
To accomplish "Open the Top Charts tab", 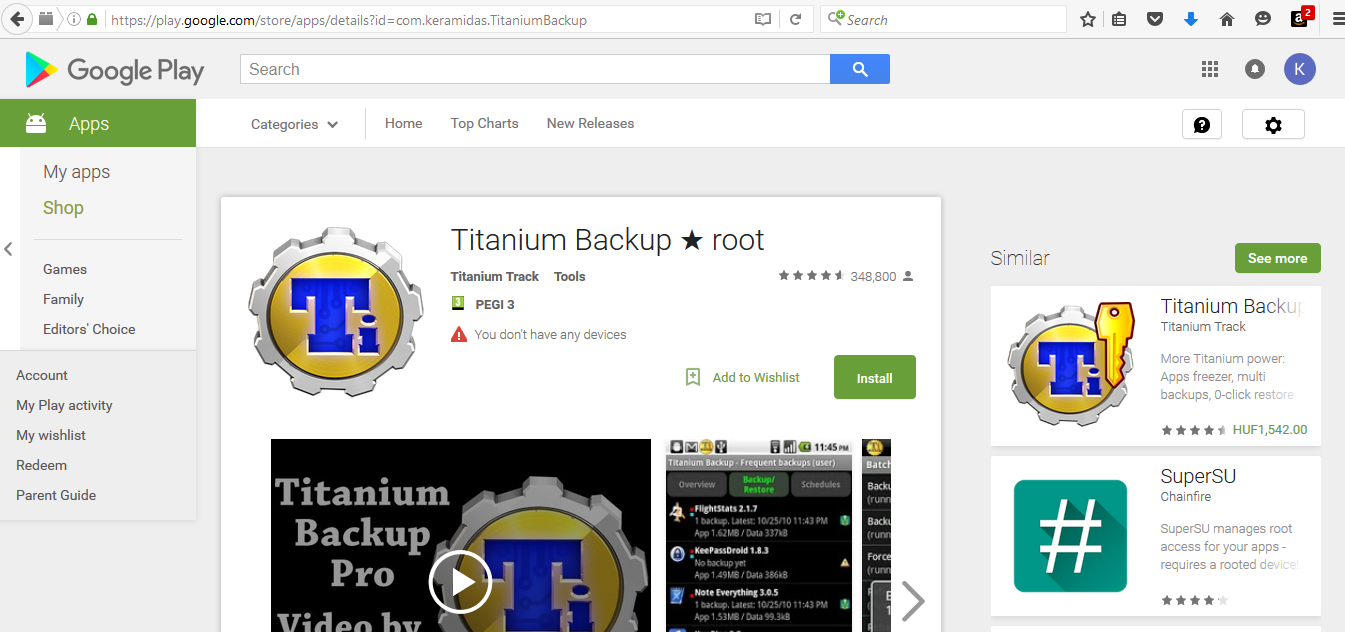I will 485,123.
